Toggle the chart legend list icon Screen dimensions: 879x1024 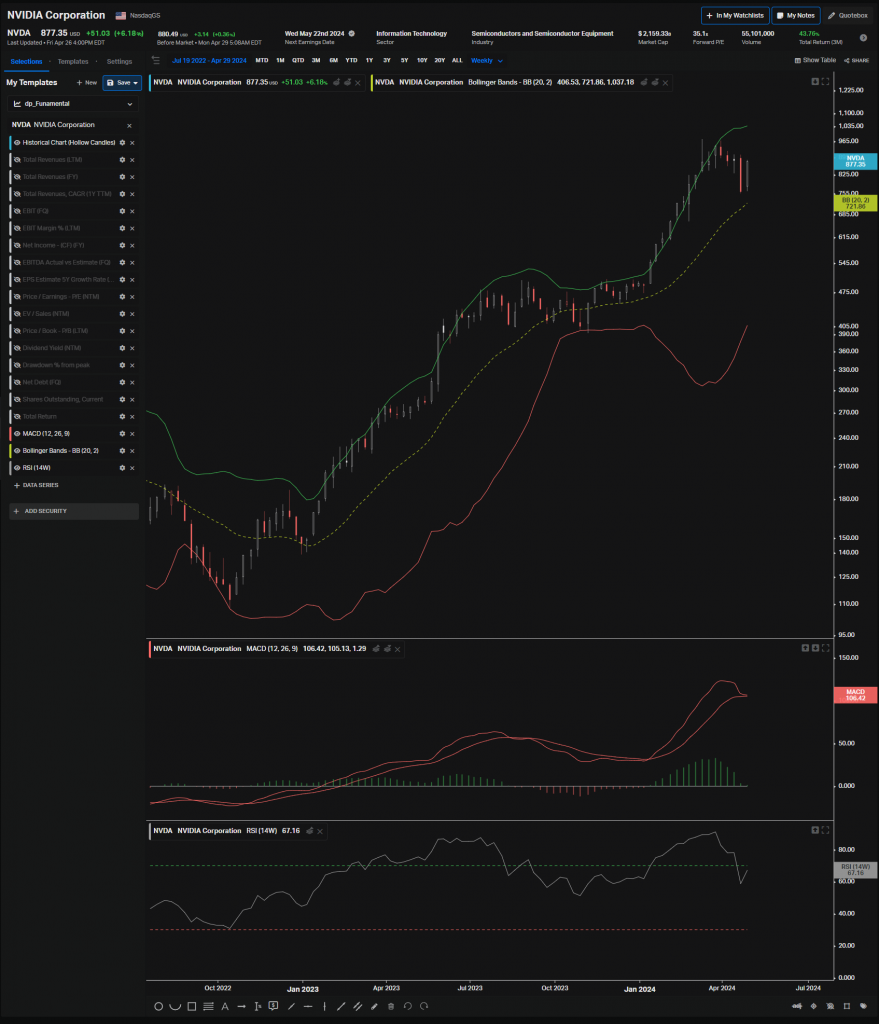coord(155,60)
